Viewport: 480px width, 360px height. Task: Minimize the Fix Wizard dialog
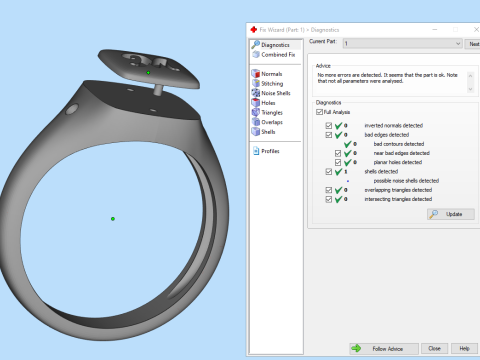(435, 30)
